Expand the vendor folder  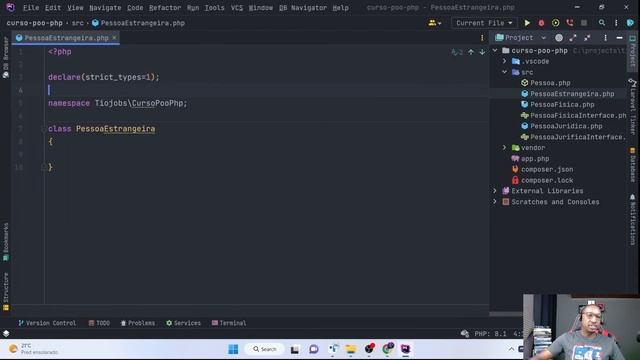pos(505,148)
